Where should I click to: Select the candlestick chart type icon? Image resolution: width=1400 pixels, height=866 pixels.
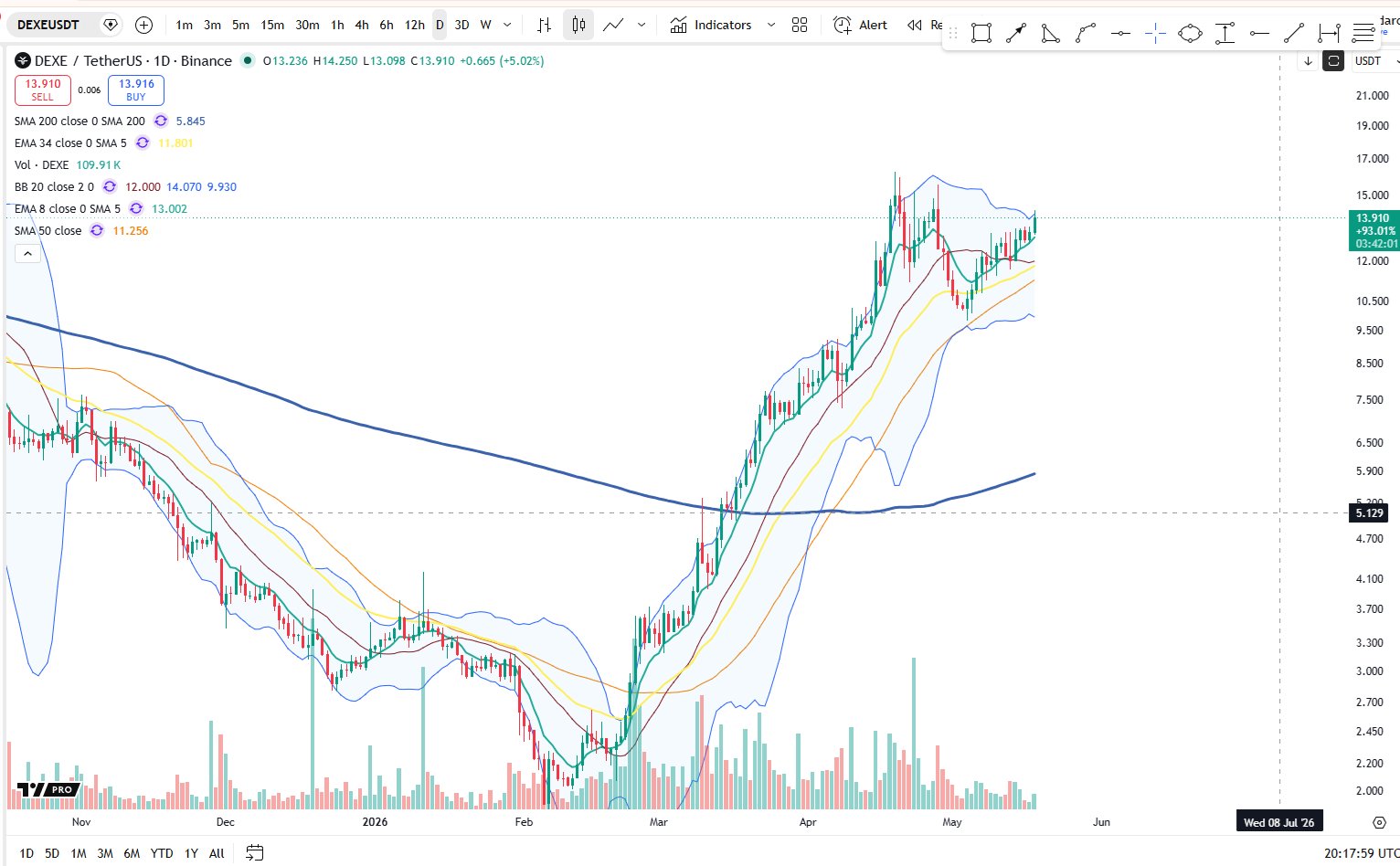pyautogui.click(x=578, y=25)
